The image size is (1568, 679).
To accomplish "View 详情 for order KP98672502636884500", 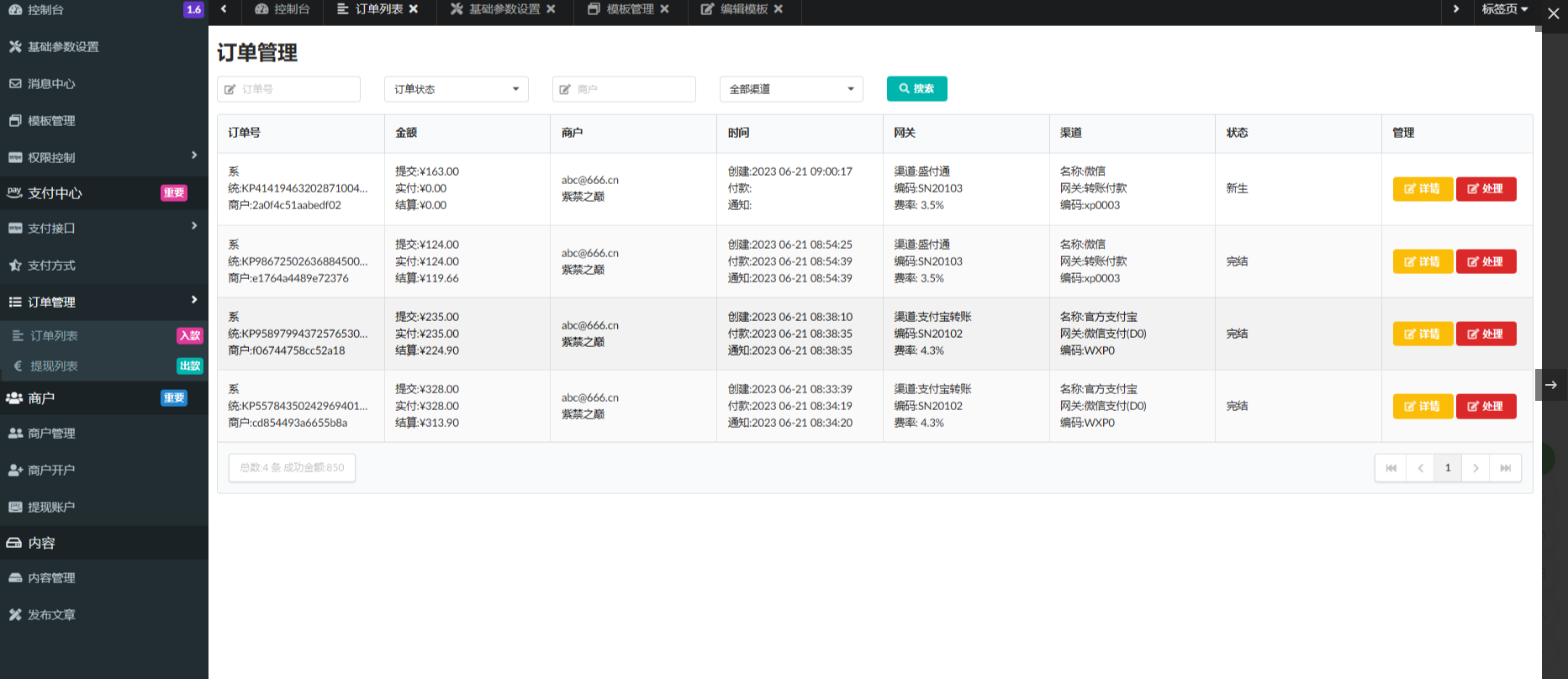I will point(1423,261).
